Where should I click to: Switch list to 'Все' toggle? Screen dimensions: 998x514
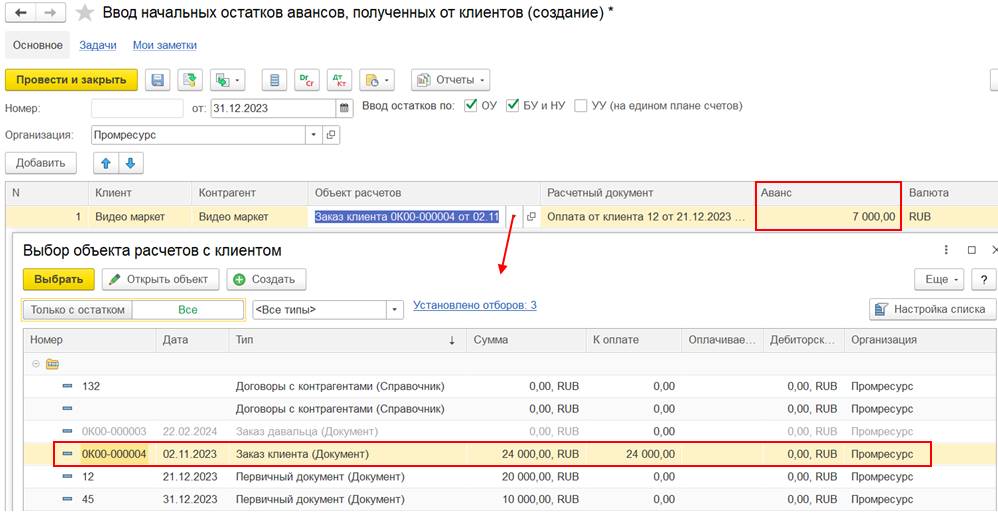tap(188, 310)
